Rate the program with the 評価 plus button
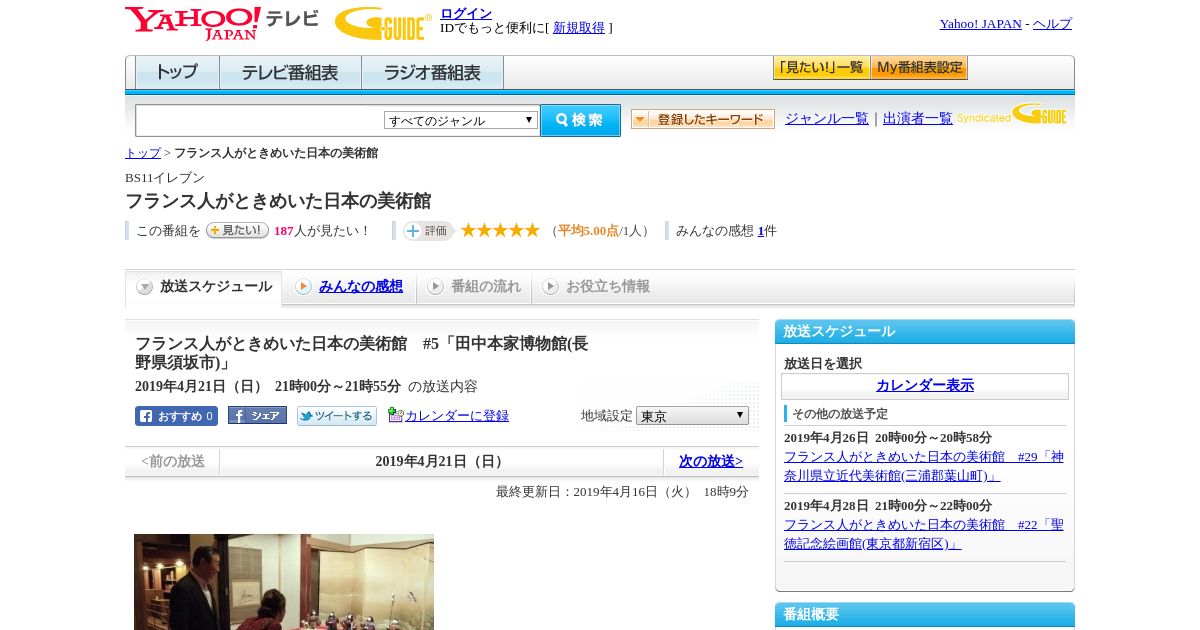 [x=428, y=231]
